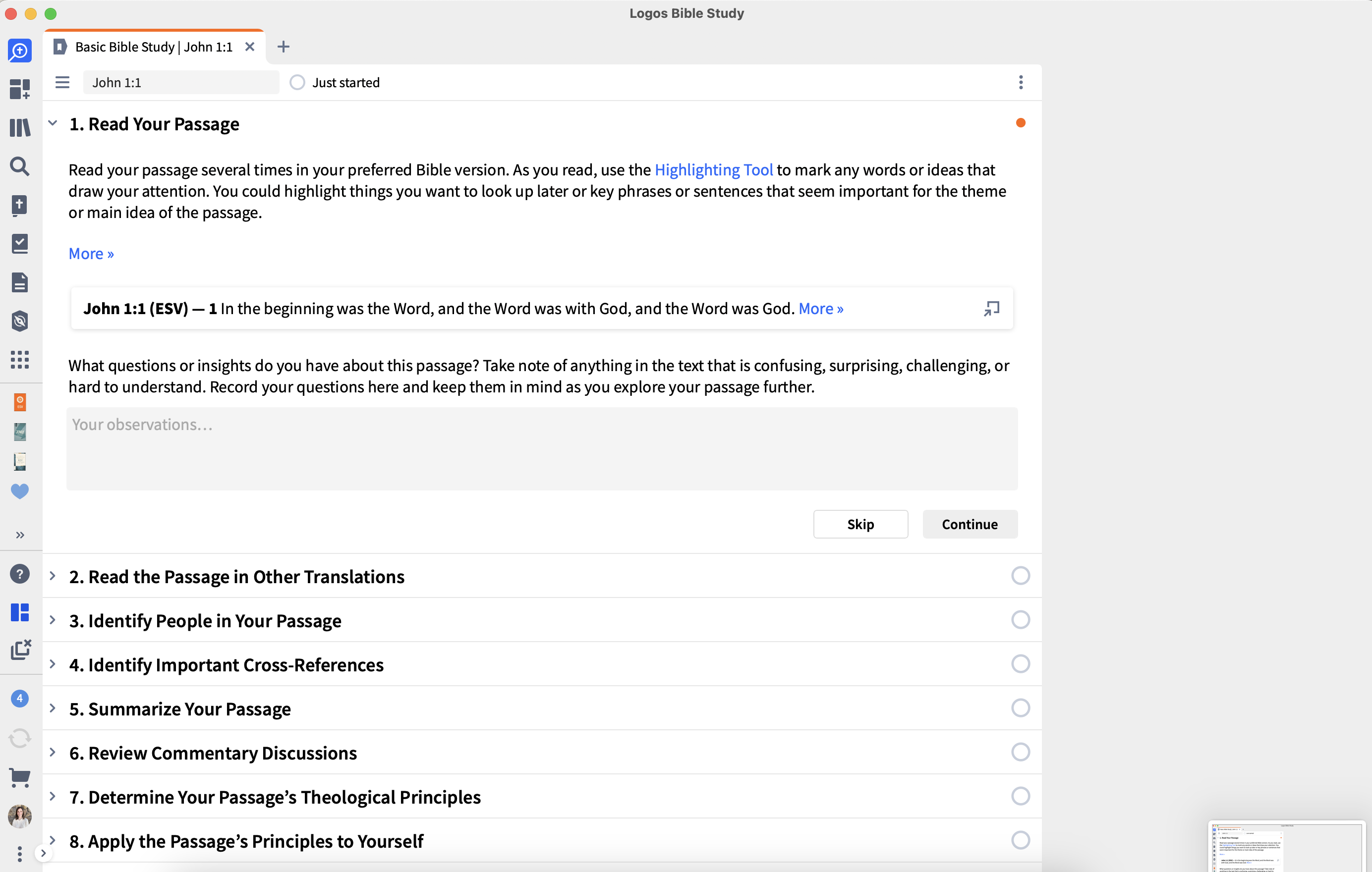Screen dimensions: 1372x872
Task: Open the Highlighting Tool link
Action: [x=713, y=170]
